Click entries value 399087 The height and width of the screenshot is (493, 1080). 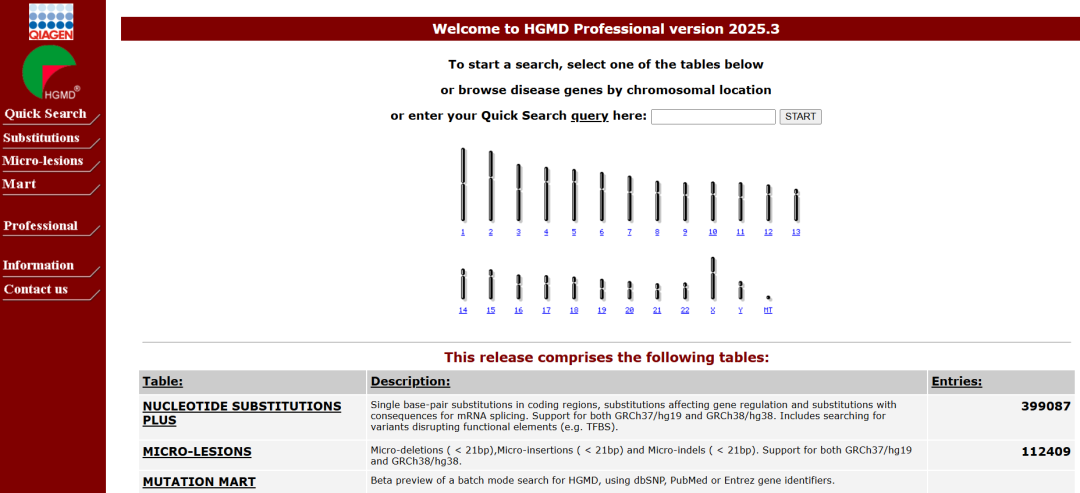pos(1046,406)
